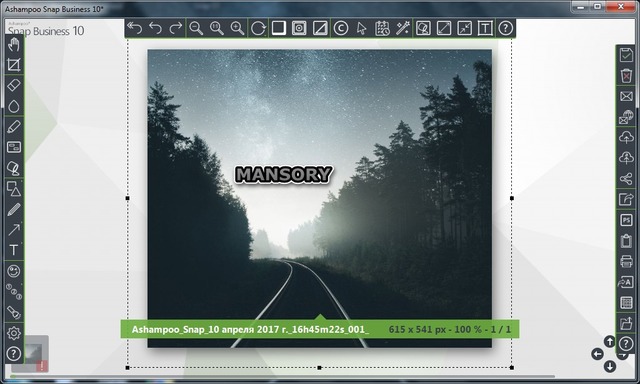This screenshot has width=640, height=384.
Task: Upload with the first cloud icon
Action: click(x=626, y=138)
